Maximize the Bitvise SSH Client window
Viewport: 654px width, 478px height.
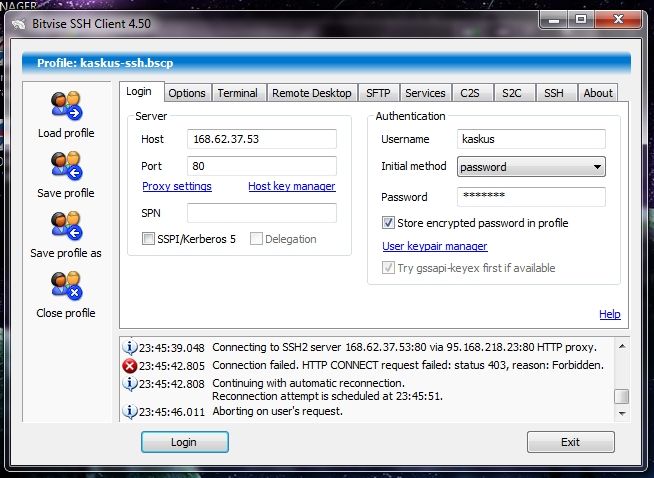pos(581,20)
